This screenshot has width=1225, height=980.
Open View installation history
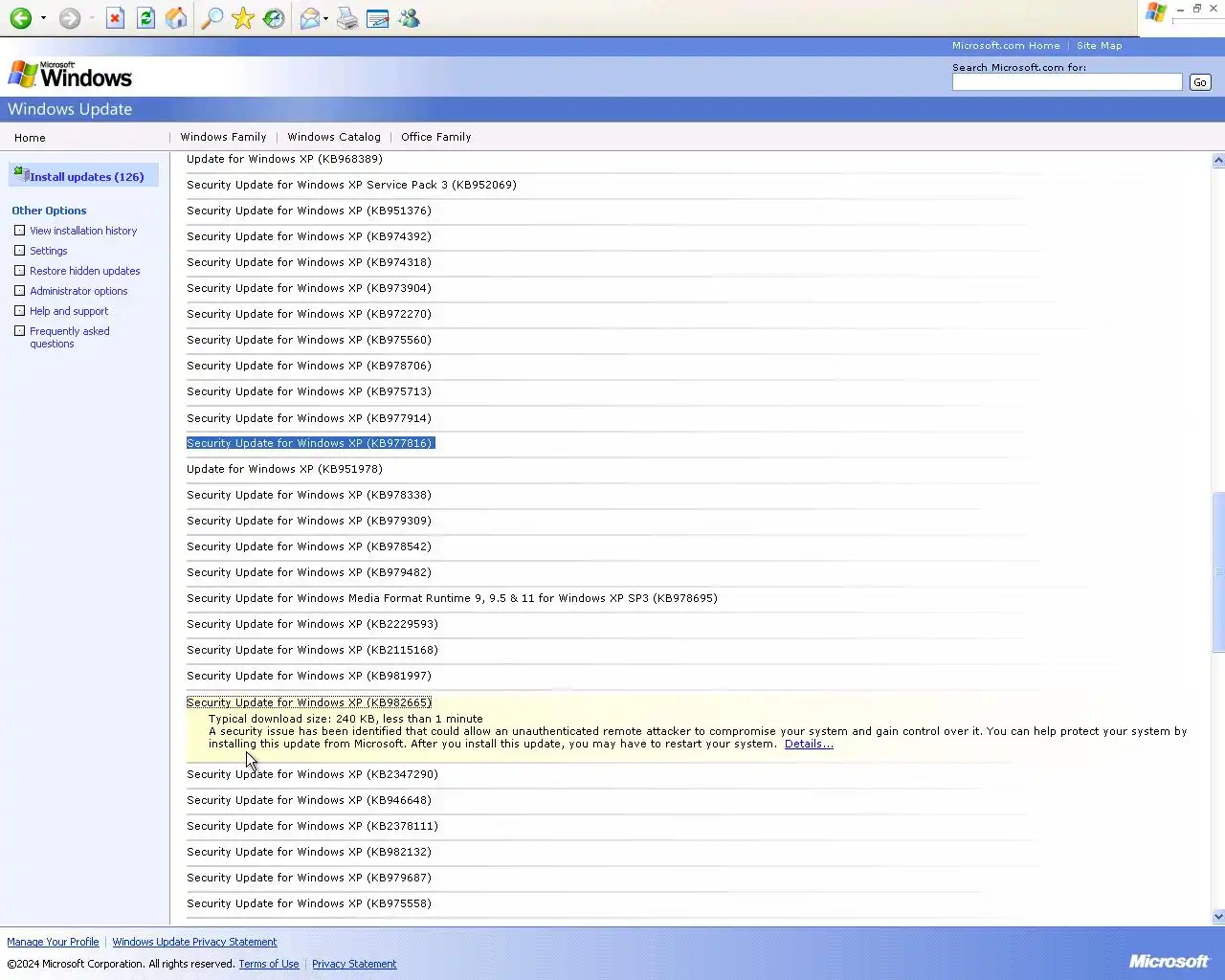click(83, 231)
